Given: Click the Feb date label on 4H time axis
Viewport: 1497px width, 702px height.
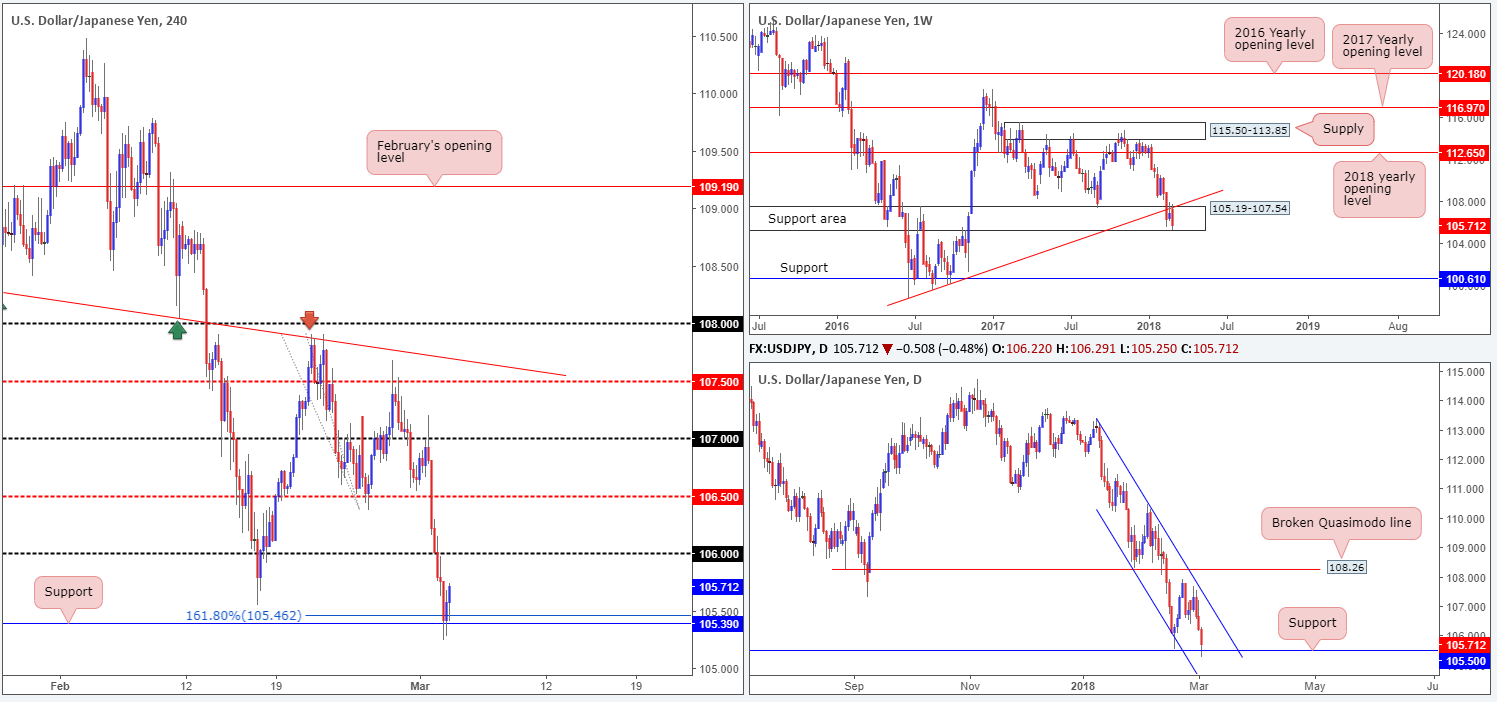Looking at the screenshot, I should (x=61, y=687).
